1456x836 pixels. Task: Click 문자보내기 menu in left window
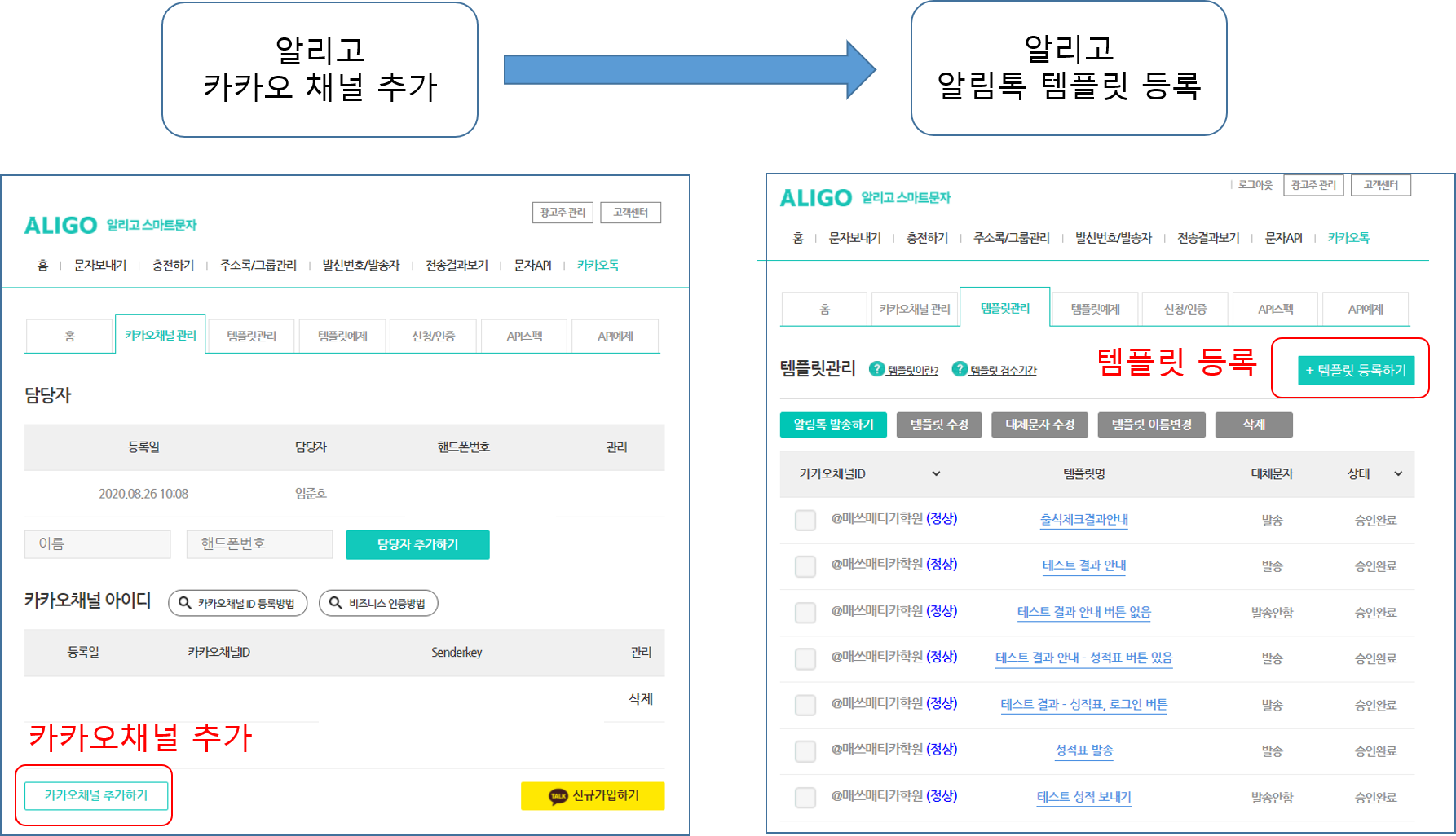(100, 265)
